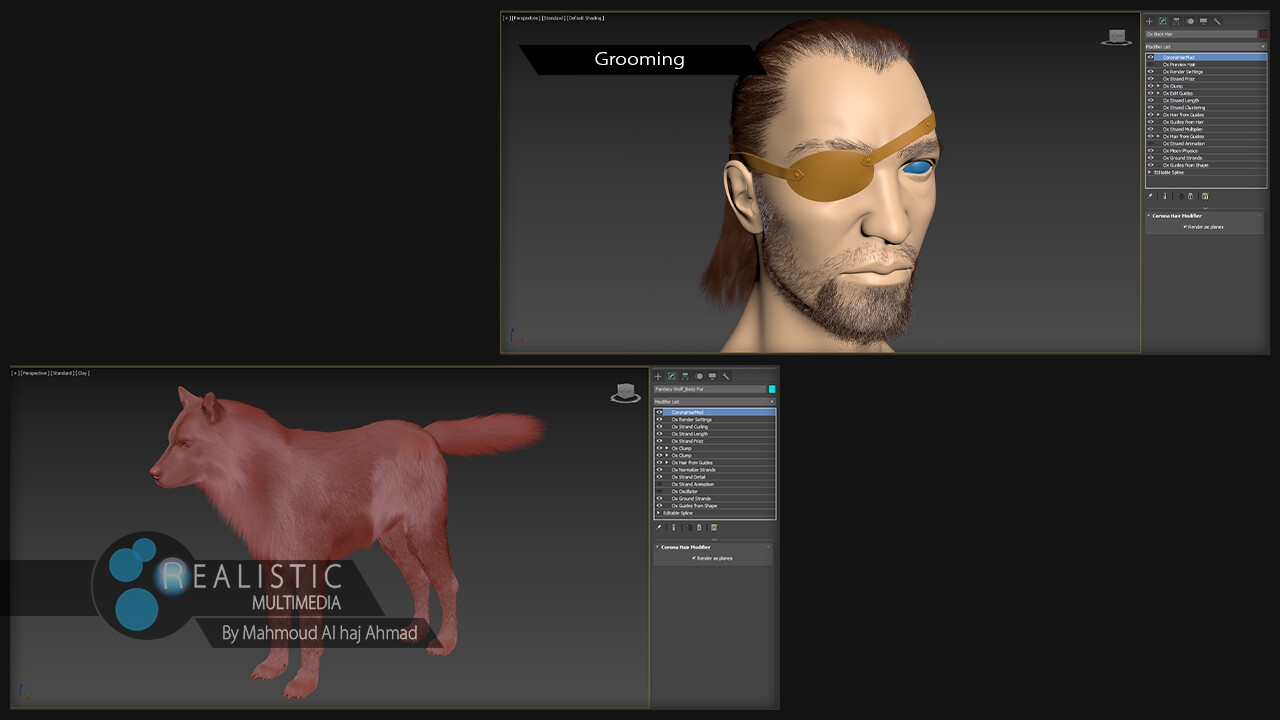
Task: Click the remove modifier trash icon under the wolf stack
Action: 700,527
